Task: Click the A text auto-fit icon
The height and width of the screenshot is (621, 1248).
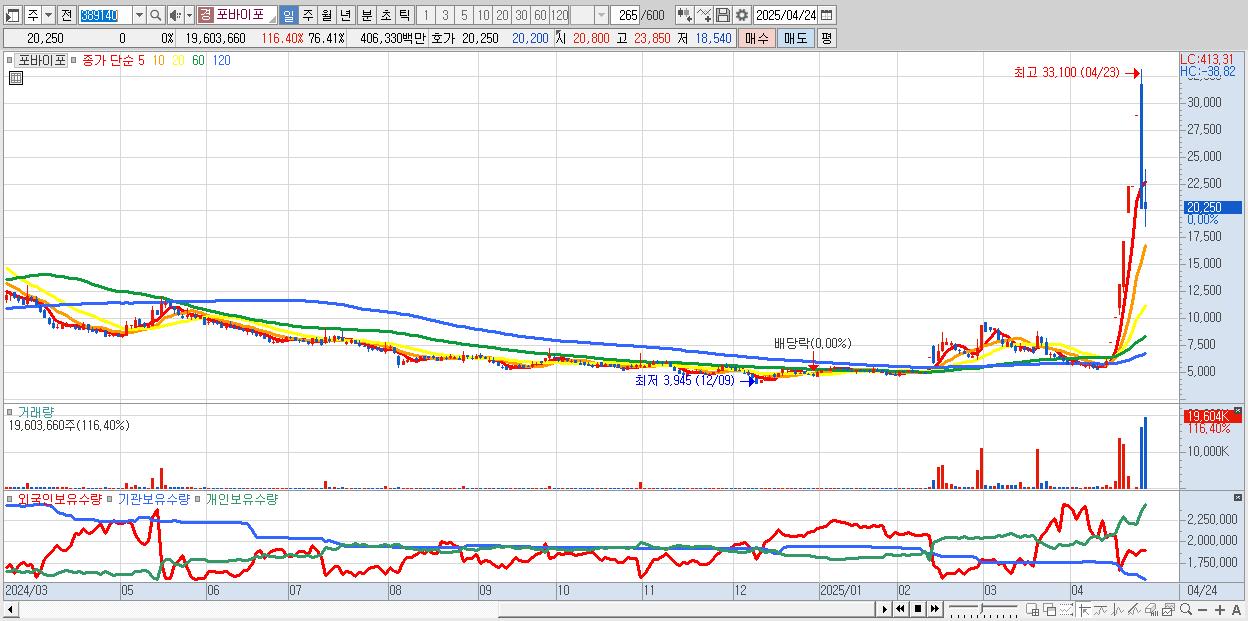Action: point(1237,609)
